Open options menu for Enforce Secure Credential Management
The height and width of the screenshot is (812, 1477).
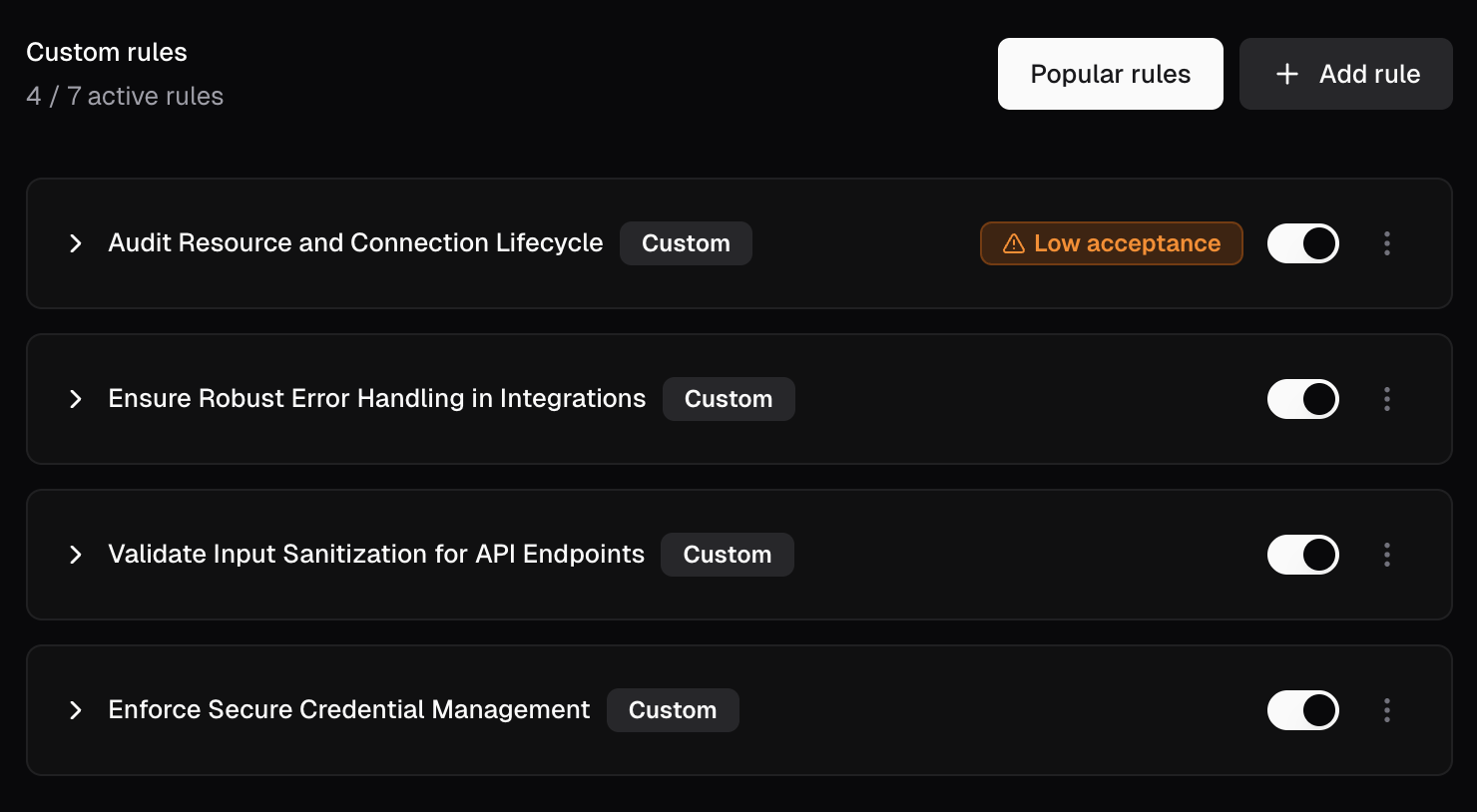click(x=1387, y=709)
